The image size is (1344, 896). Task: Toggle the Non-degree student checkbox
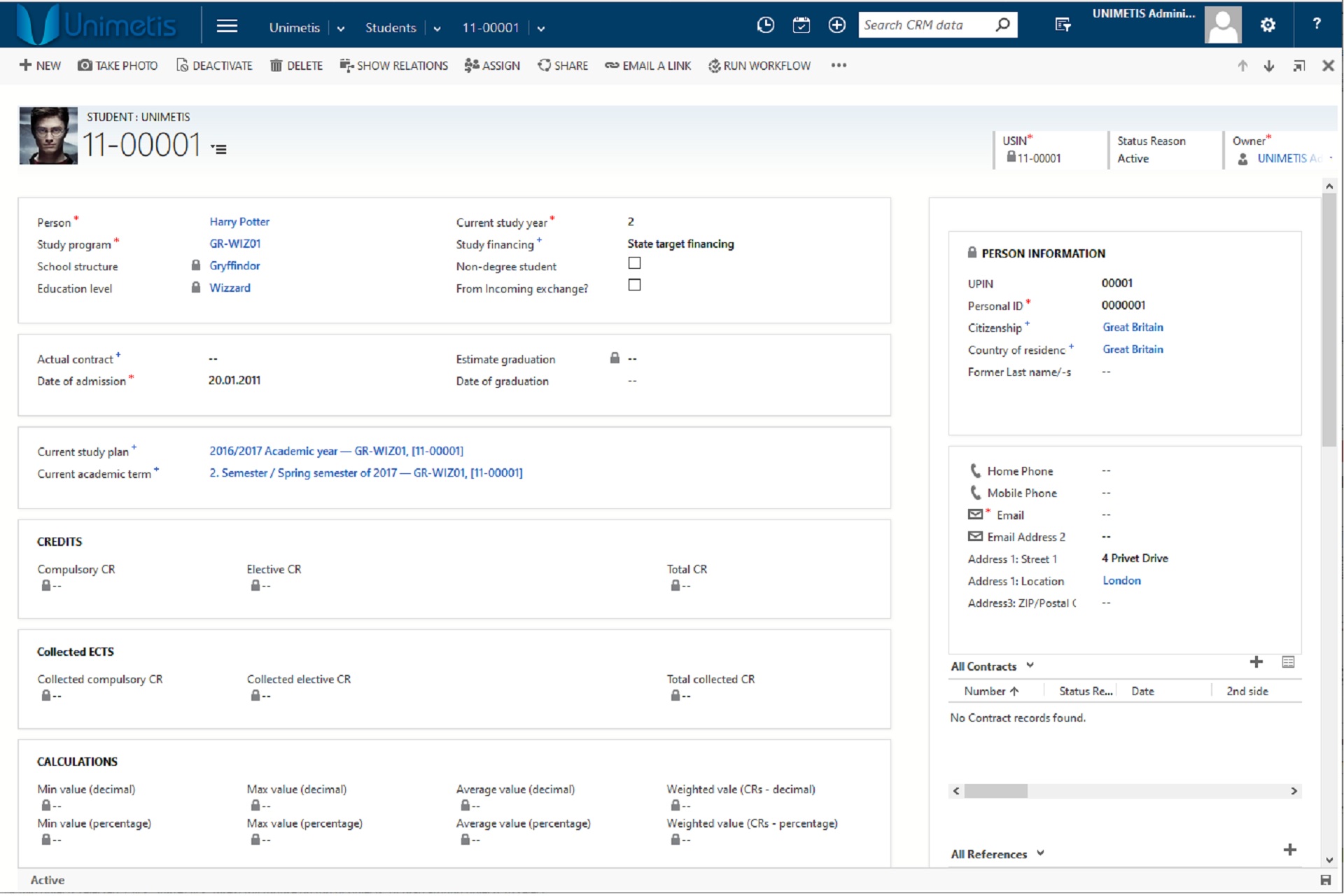[631, 263]
